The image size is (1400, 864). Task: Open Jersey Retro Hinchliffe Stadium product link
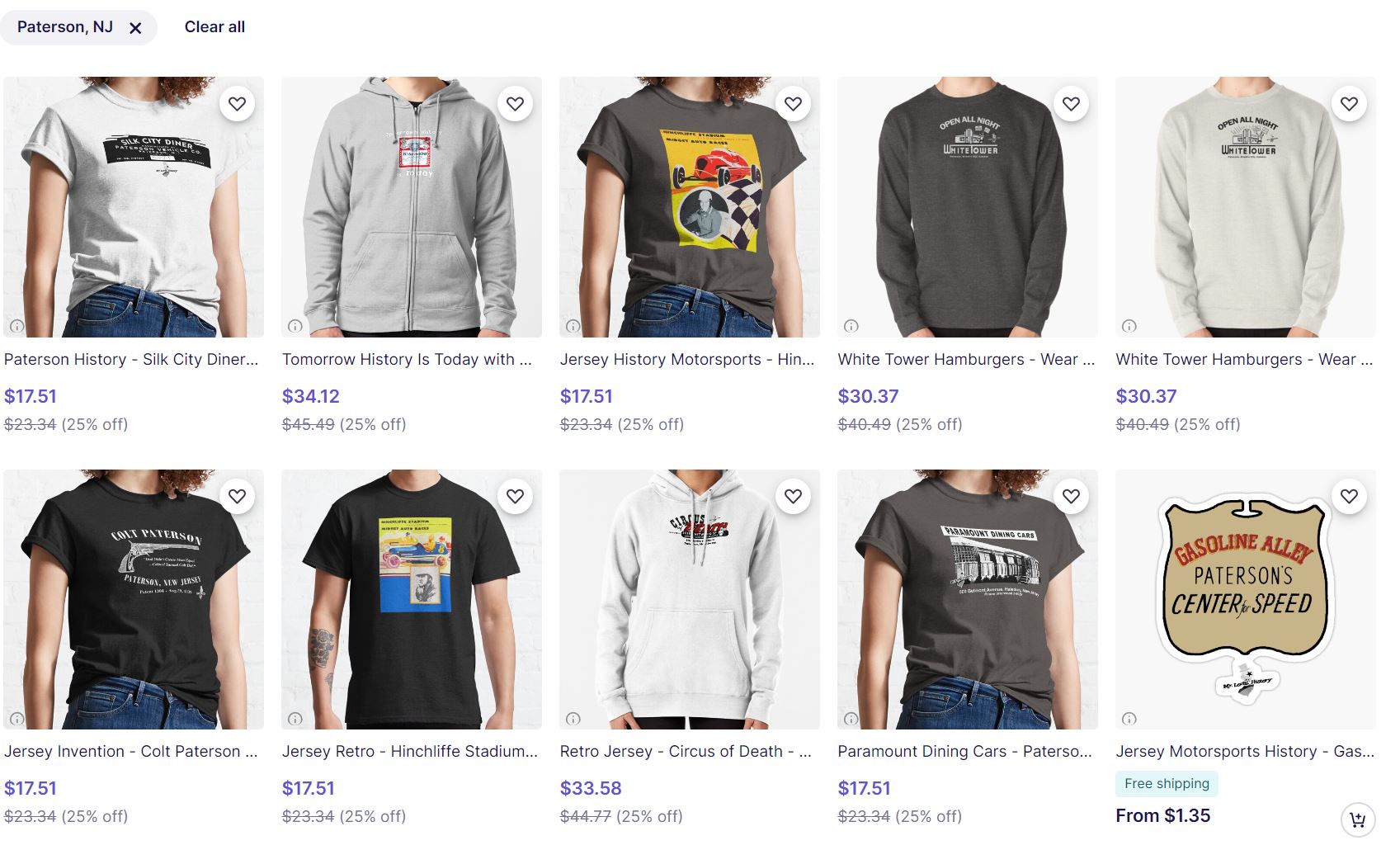point(410,751)
